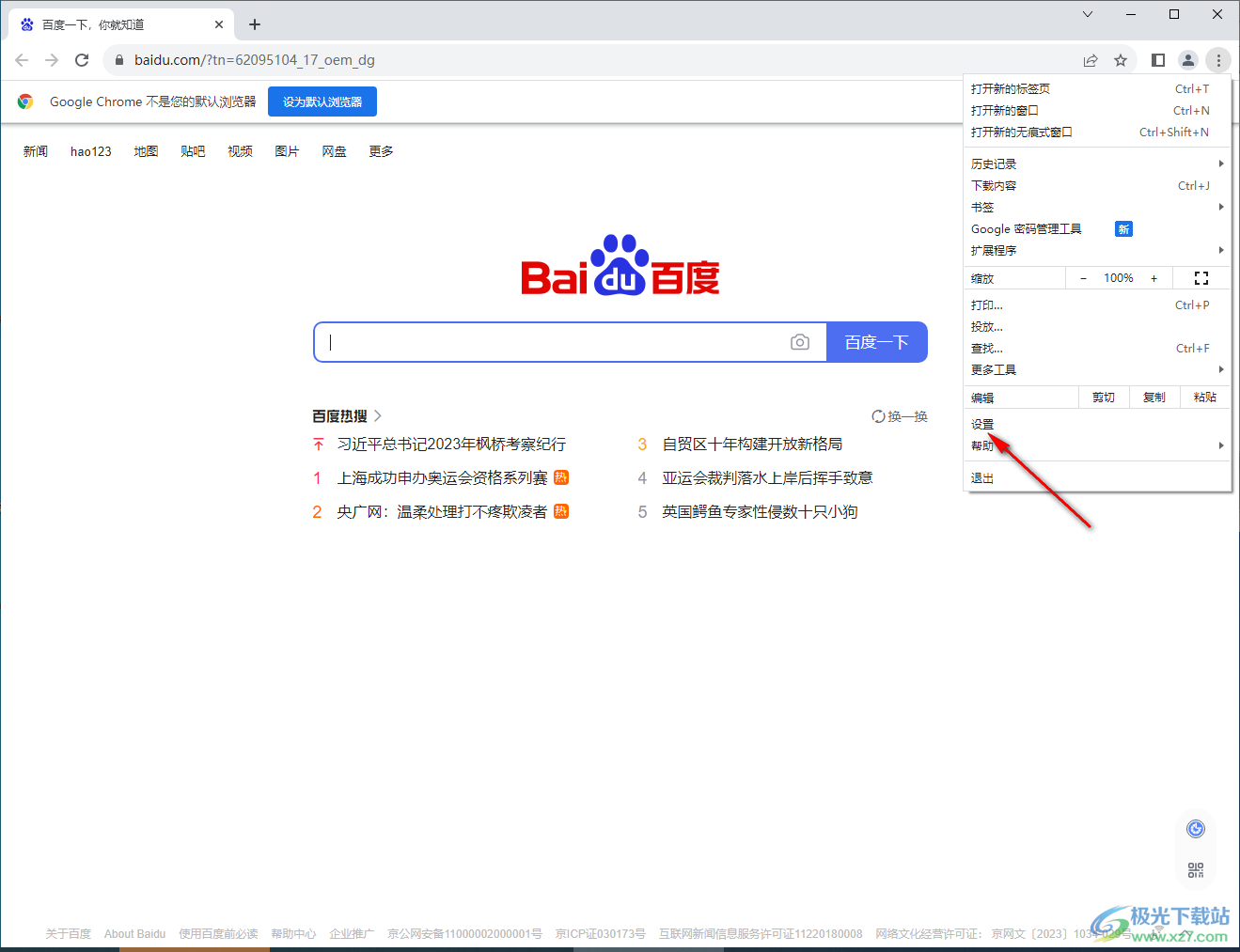Click the 百度一下 search button
The image size is (1240, 952).
876,342
